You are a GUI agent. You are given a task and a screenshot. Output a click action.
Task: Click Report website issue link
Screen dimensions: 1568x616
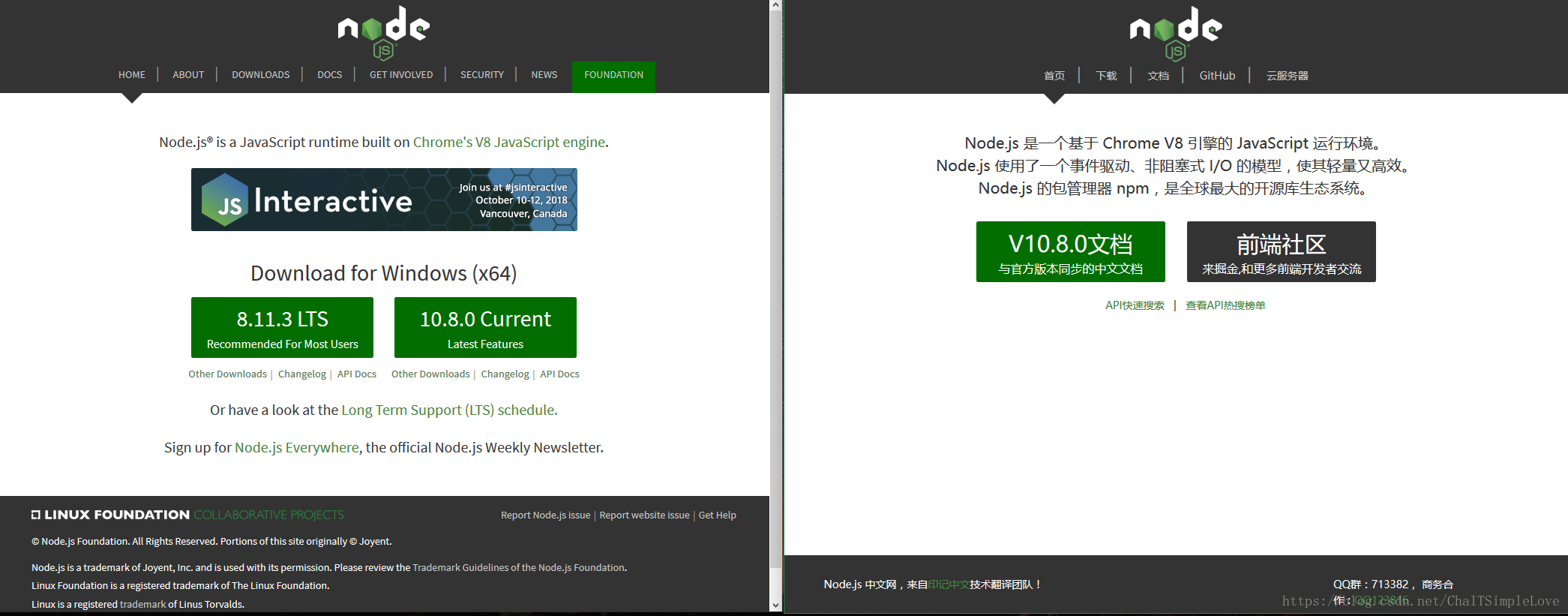644,515
